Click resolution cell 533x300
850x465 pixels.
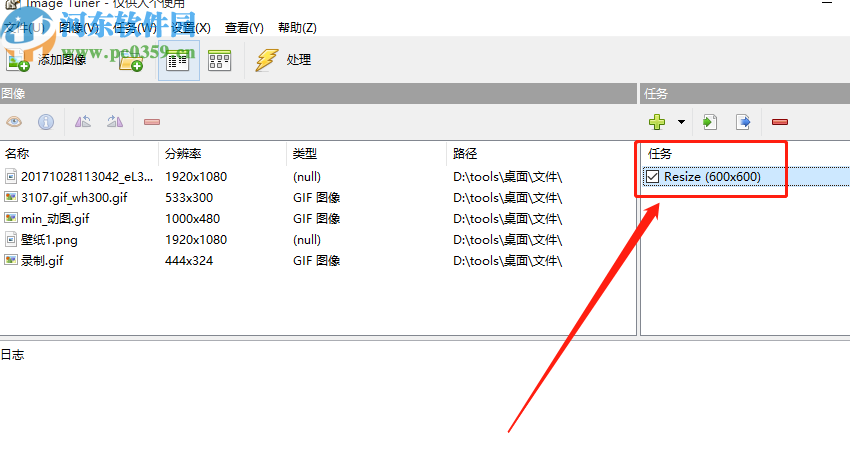[x=189, y=198]
